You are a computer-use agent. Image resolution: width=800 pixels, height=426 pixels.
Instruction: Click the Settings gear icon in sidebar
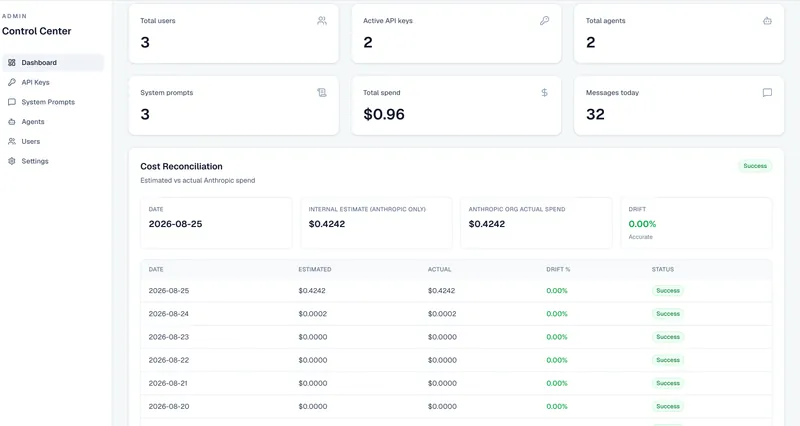click(x=12, y=161)
